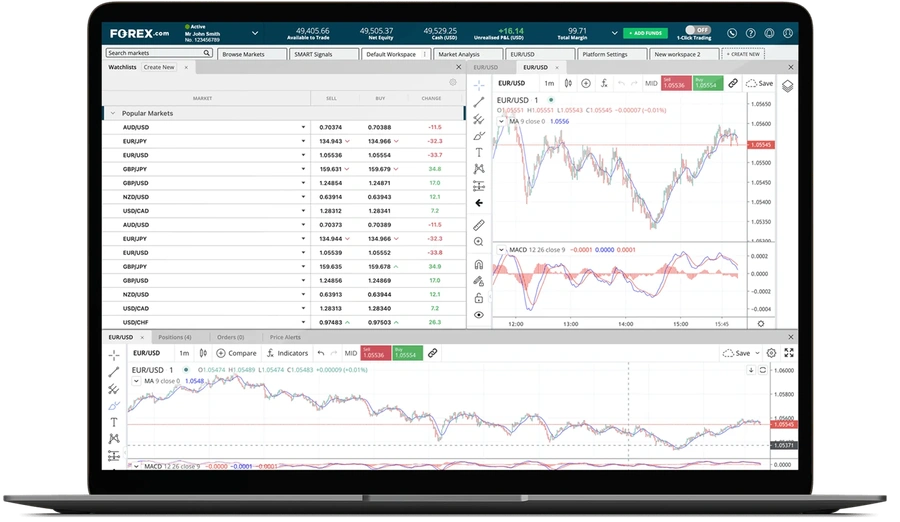Image resolution: width=900 pixels, height=522 pixels.
Task: Select the forecast/position tool in upper chart
Action: tap(479, 186)
